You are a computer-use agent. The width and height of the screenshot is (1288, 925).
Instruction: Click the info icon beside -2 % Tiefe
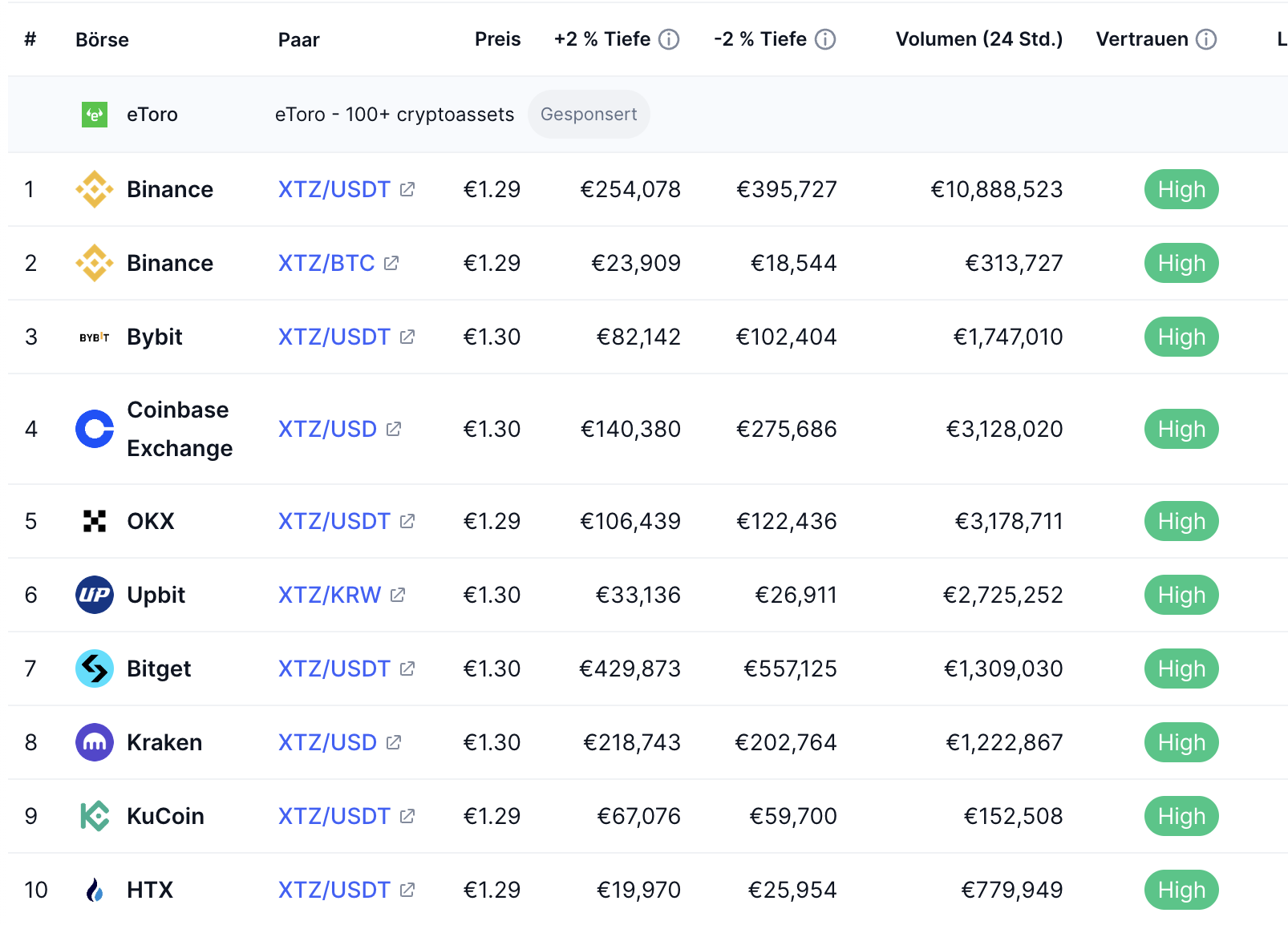tap(825, 39)
